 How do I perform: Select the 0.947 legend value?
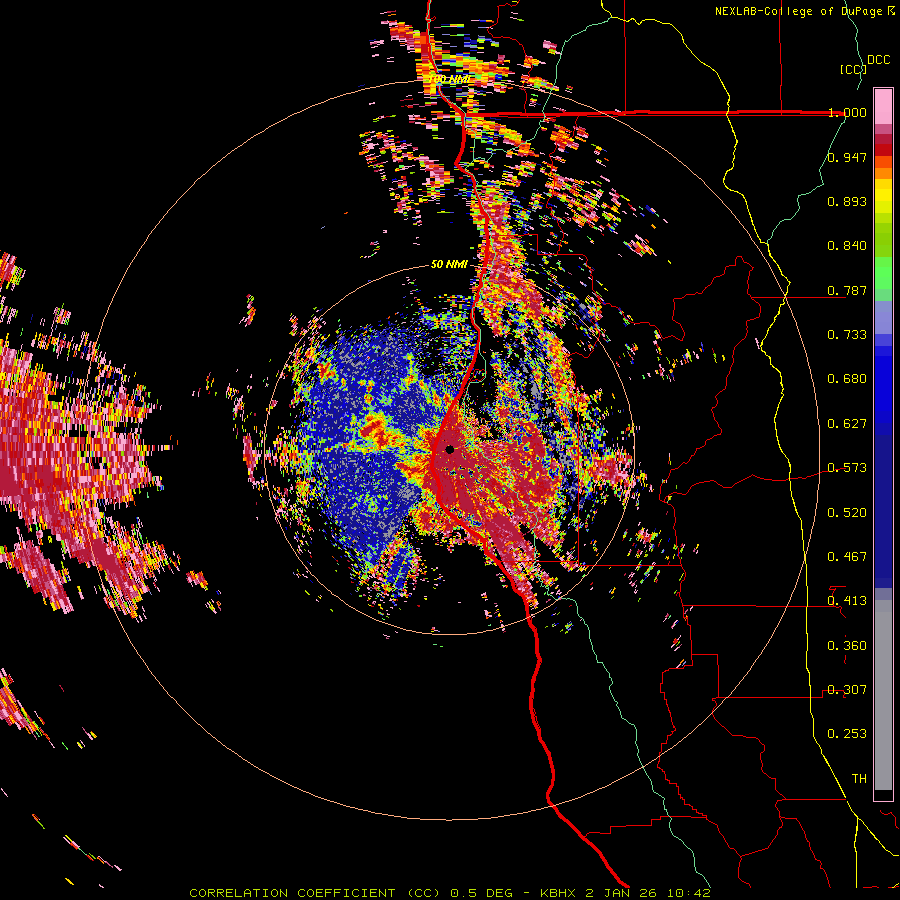click(x=847, y=157)
